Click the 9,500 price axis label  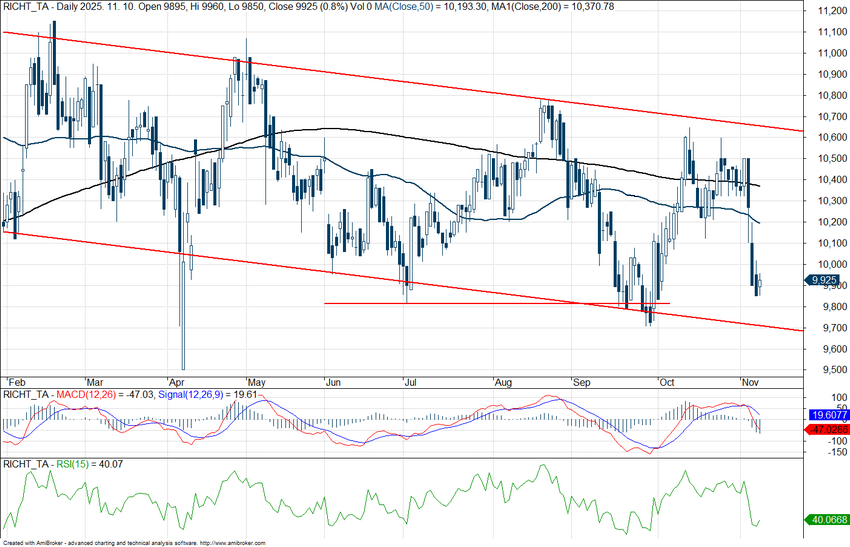(826, 370)
